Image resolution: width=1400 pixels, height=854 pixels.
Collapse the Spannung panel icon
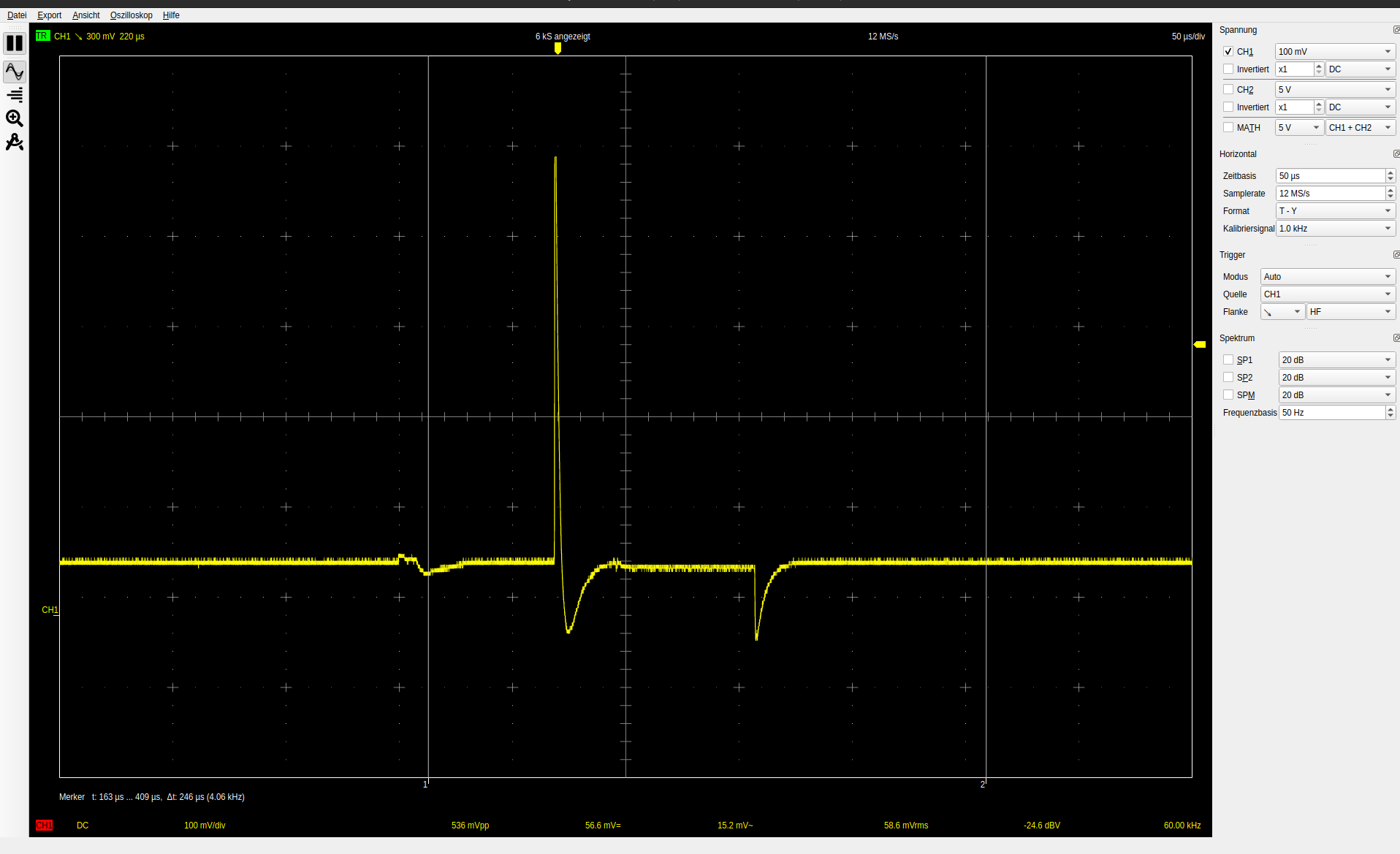point(1396,30)
